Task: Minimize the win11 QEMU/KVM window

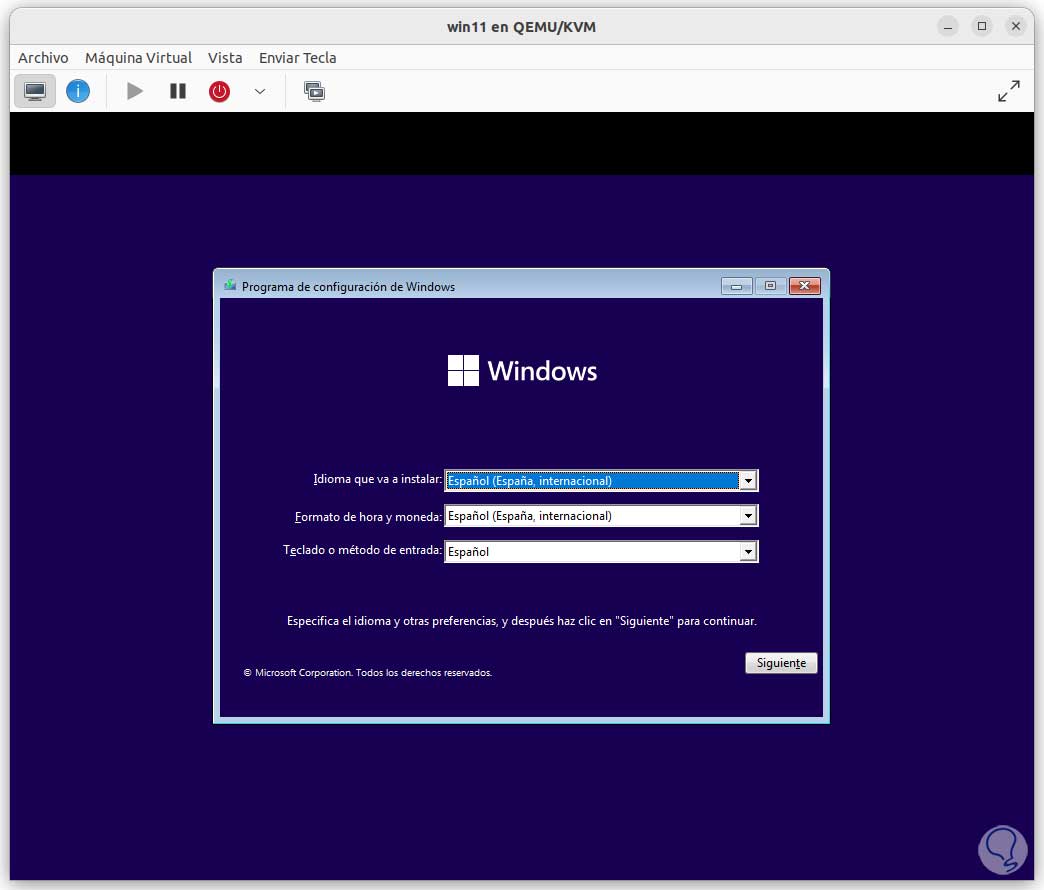Action: pos(947,27)
